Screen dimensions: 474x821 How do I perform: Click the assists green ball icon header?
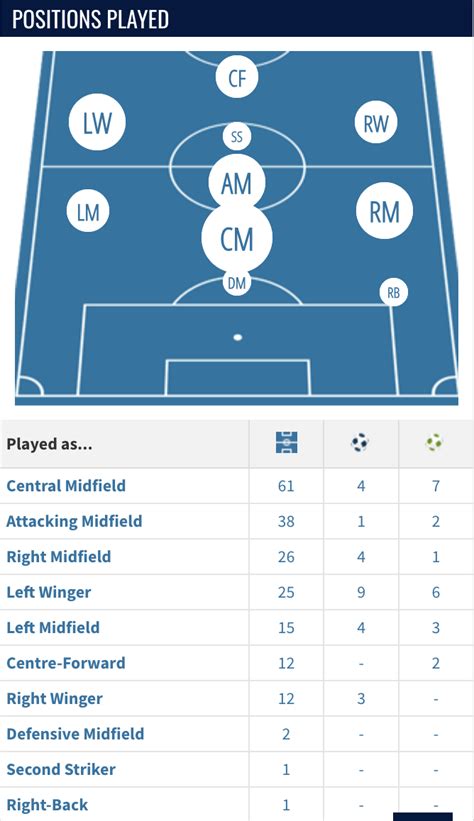[434, 443]
